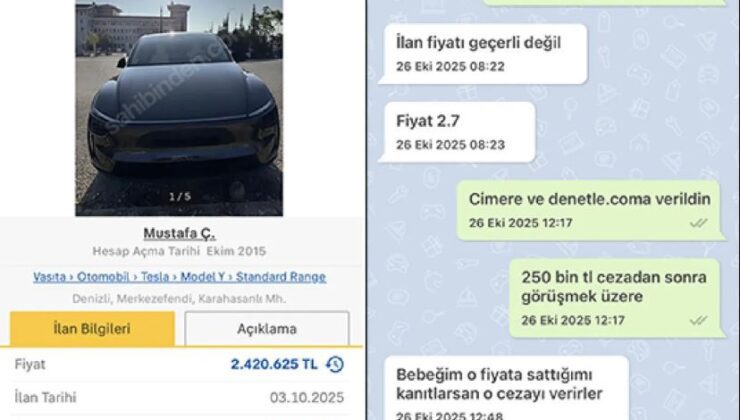Screen dimensions: 740x420
Task: Open seller profile Mustafa Ç.
Action: 179,233
